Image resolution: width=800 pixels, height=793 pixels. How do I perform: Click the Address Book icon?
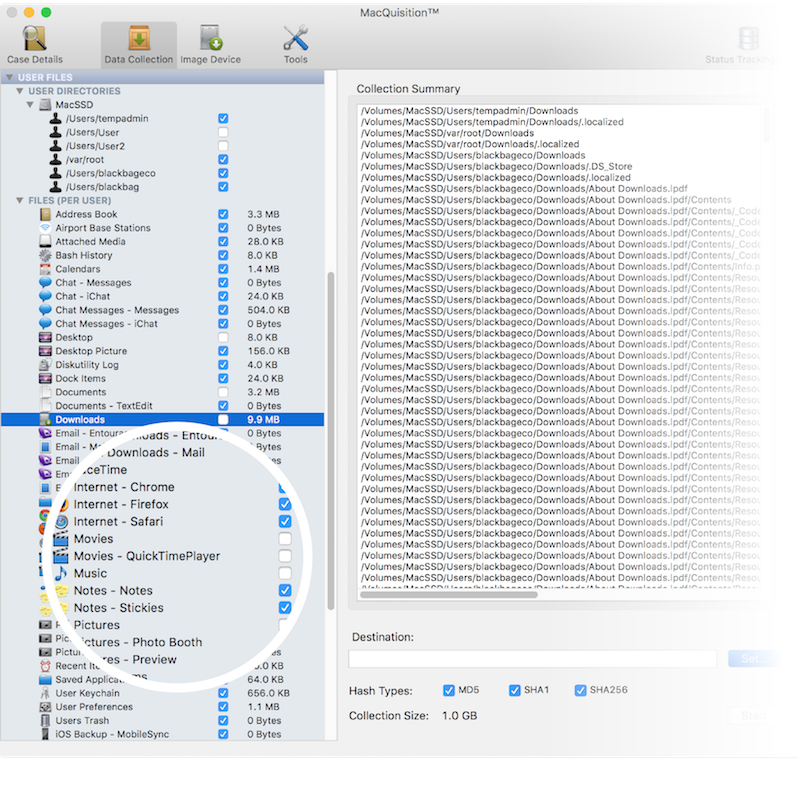pyautogui.click(x=45, y=214)
